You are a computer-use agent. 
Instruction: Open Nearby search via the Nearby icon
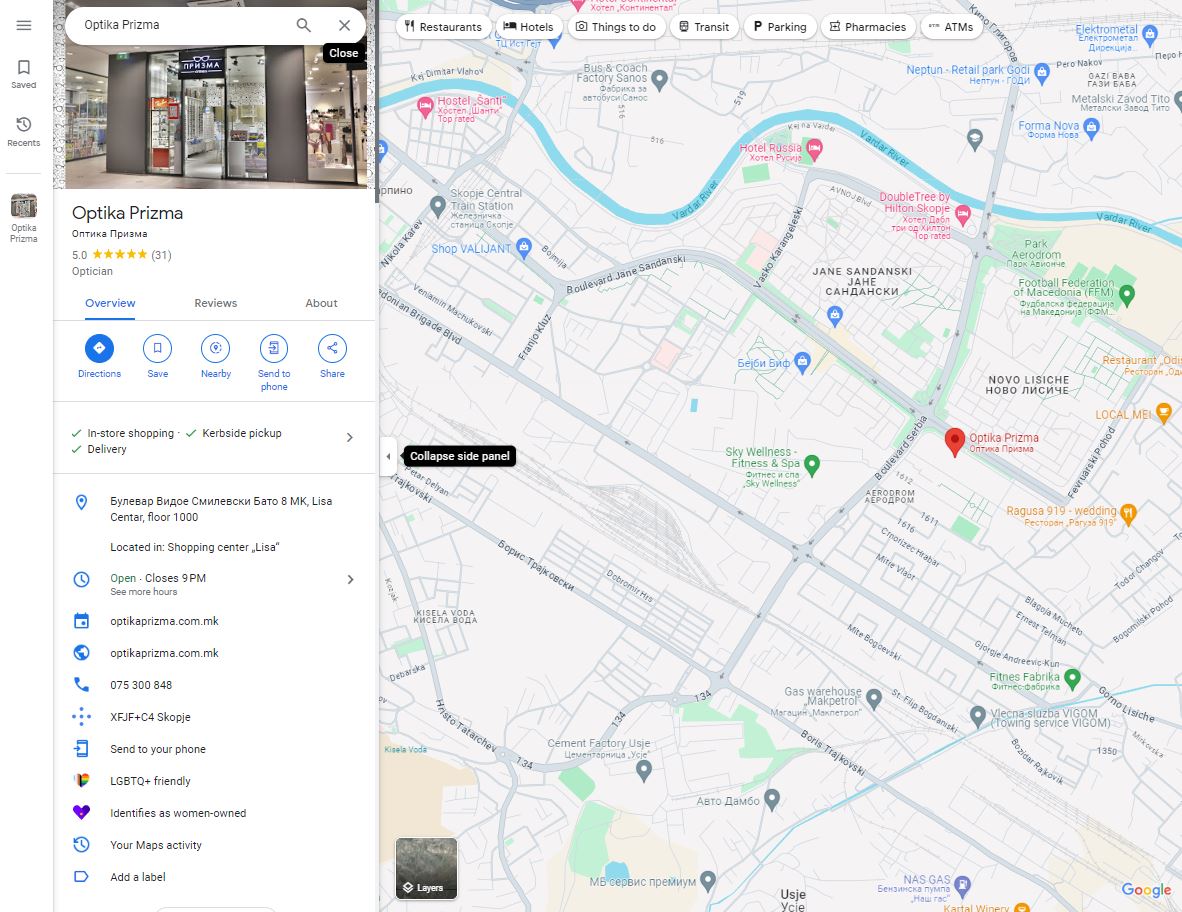pos(215,348)
